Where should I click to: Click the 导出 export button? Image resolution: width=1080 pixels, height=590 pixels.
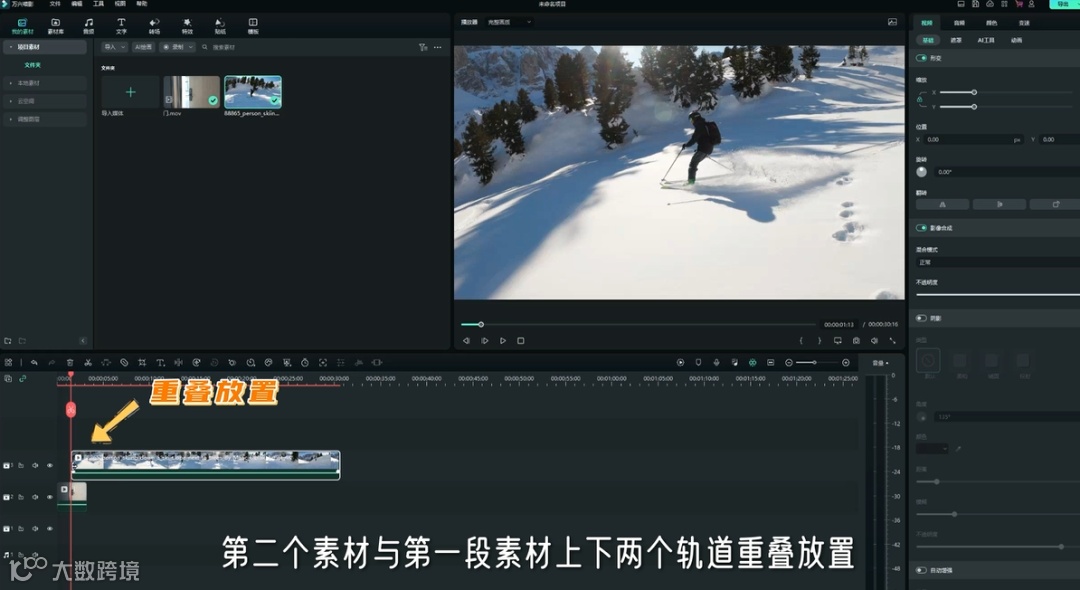point(1063,4)
